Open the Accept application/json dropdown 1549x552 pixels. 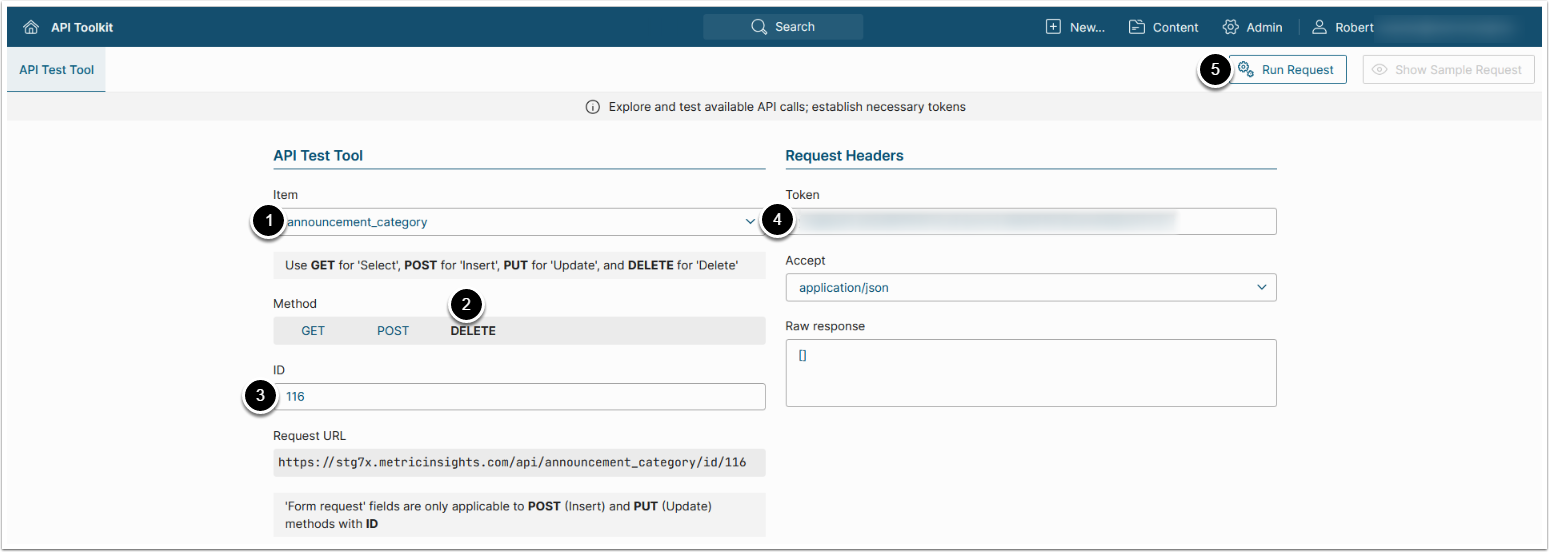[1030, 288]
